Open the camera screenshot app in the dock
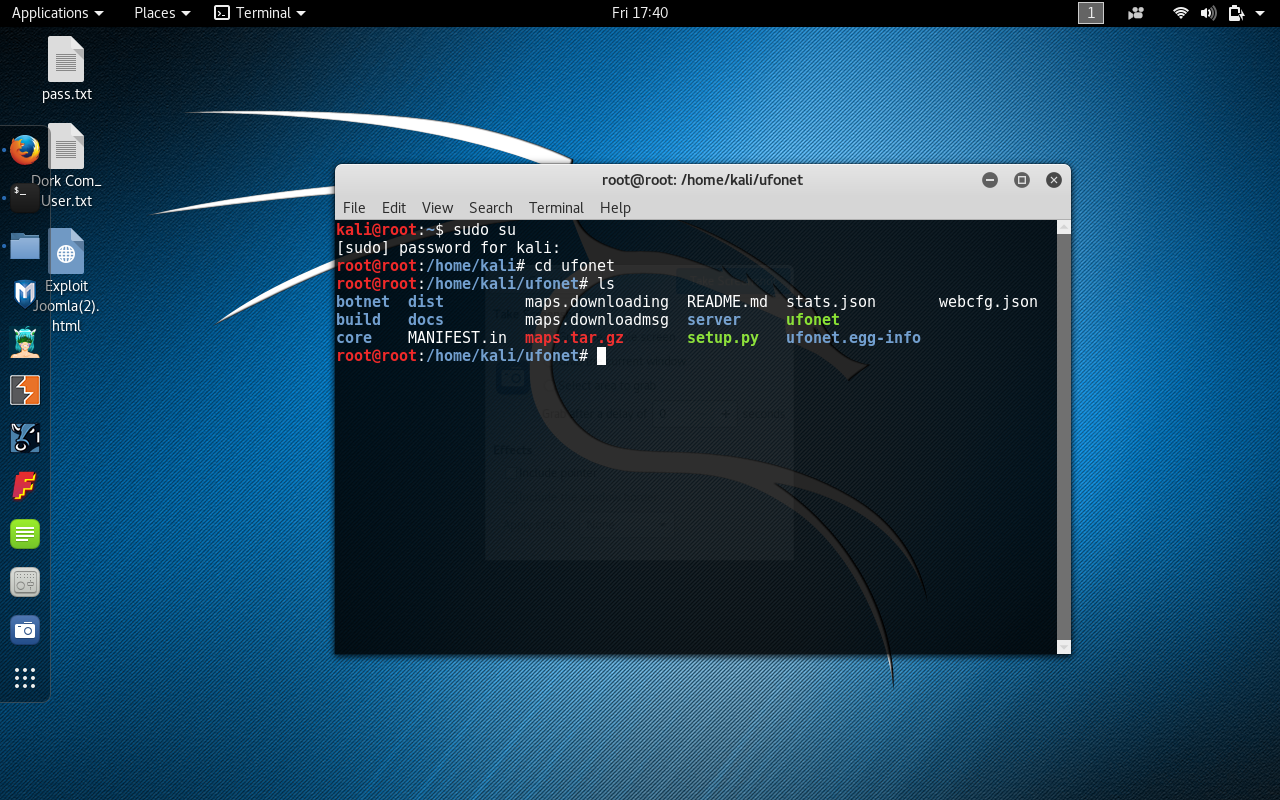 tap(25, 629)
